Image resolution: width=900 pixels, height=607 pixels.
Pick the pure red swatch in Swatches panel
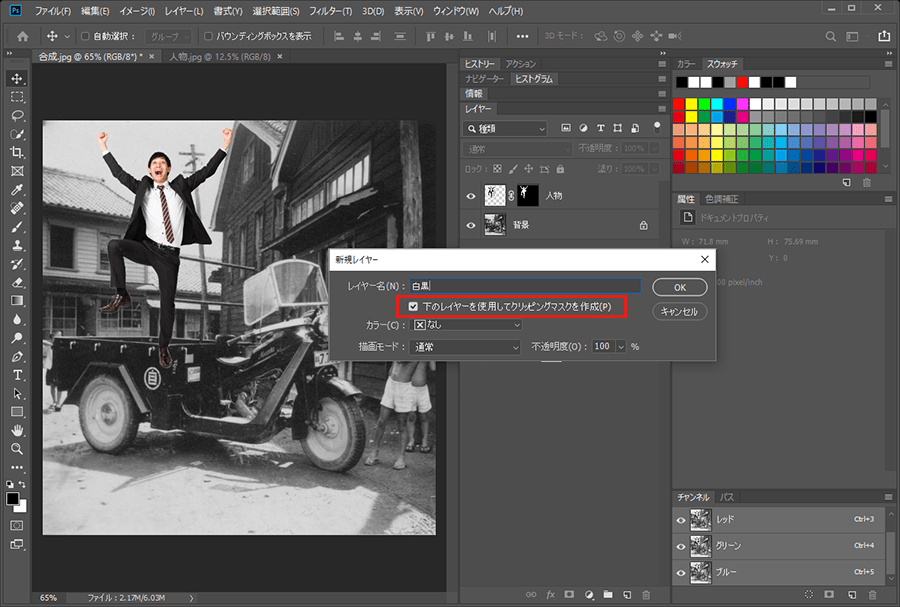(680, 103)
